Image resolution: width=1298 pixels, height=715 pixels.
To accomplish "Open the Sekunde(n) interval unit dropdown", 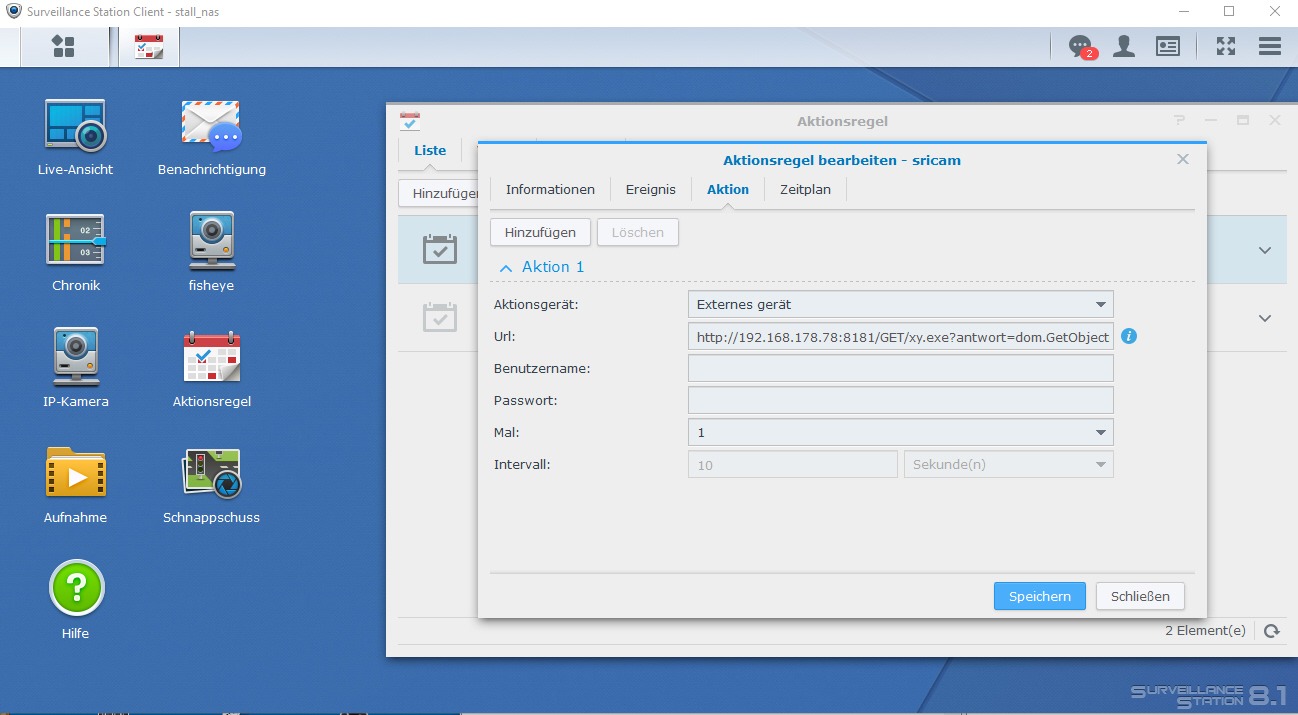I will pyautogui.click(x=1008, y=464).
